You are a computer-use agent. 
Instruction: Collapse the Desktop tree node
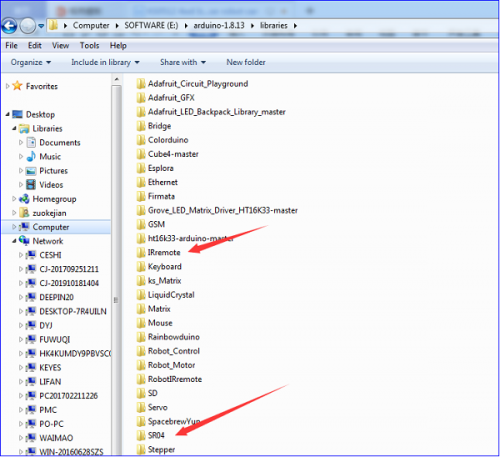tap(7, 114)
